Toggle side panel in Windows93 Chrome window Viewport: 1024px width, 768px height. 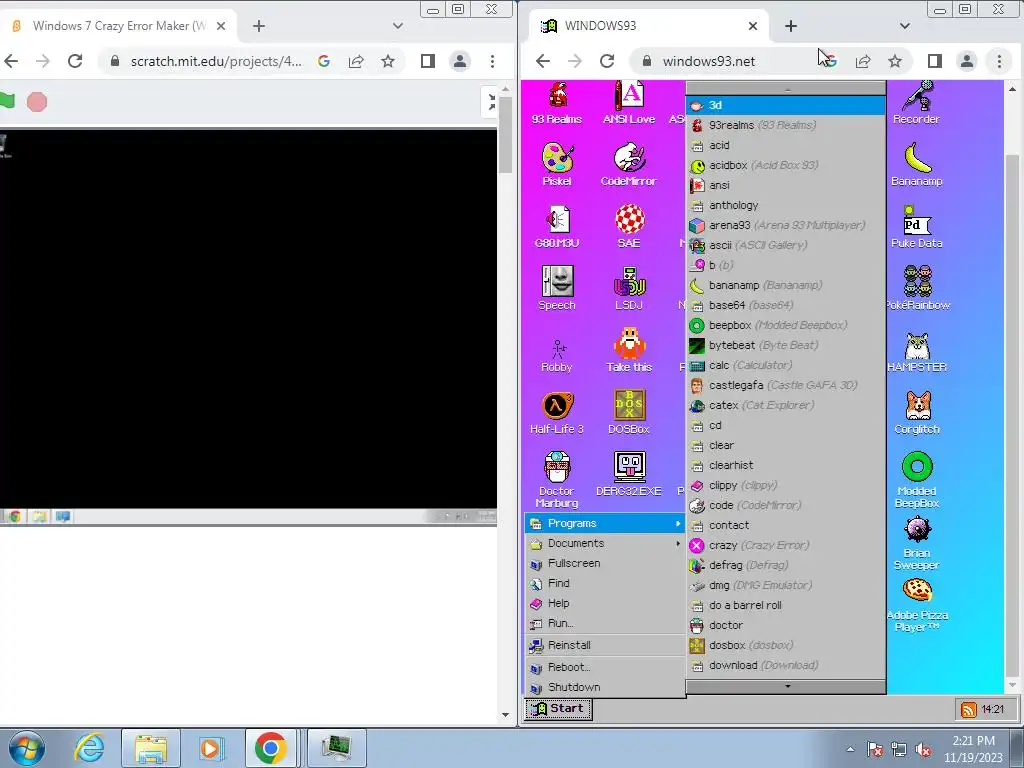pyautogui.click(x=935, y=61)
